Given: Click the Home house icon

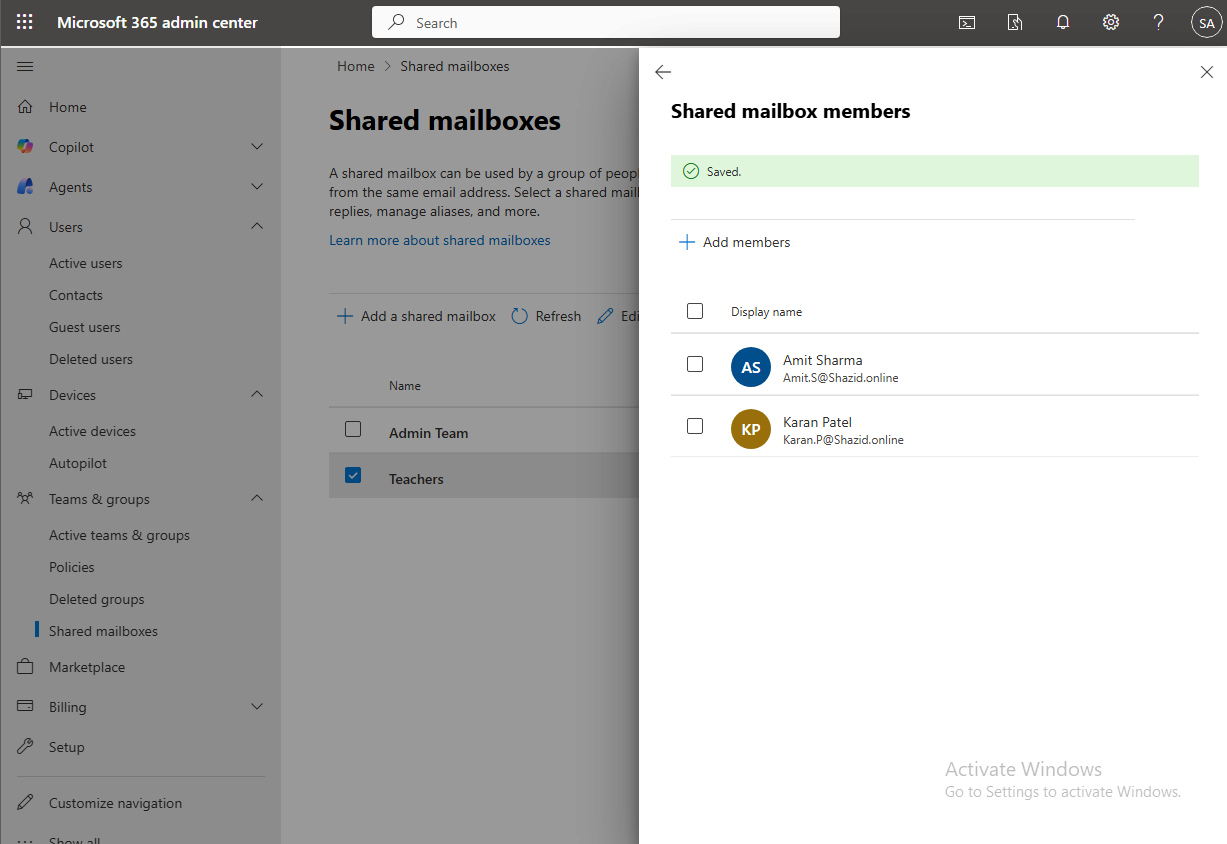Looking at the screenshot, I should point(26,107).
